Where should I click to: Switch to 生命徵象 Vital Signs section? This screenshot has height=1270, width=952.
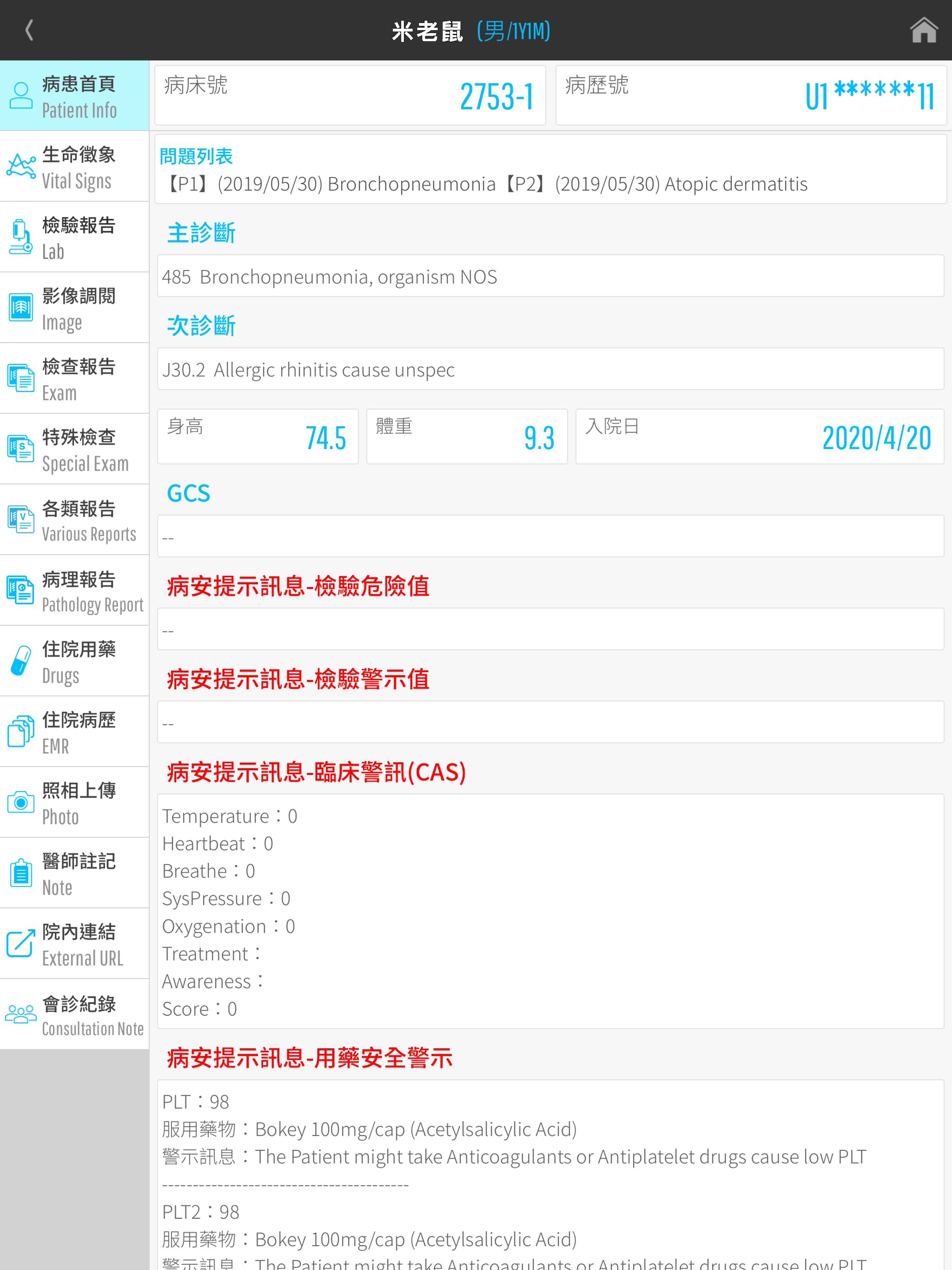(x=75, y=166)
